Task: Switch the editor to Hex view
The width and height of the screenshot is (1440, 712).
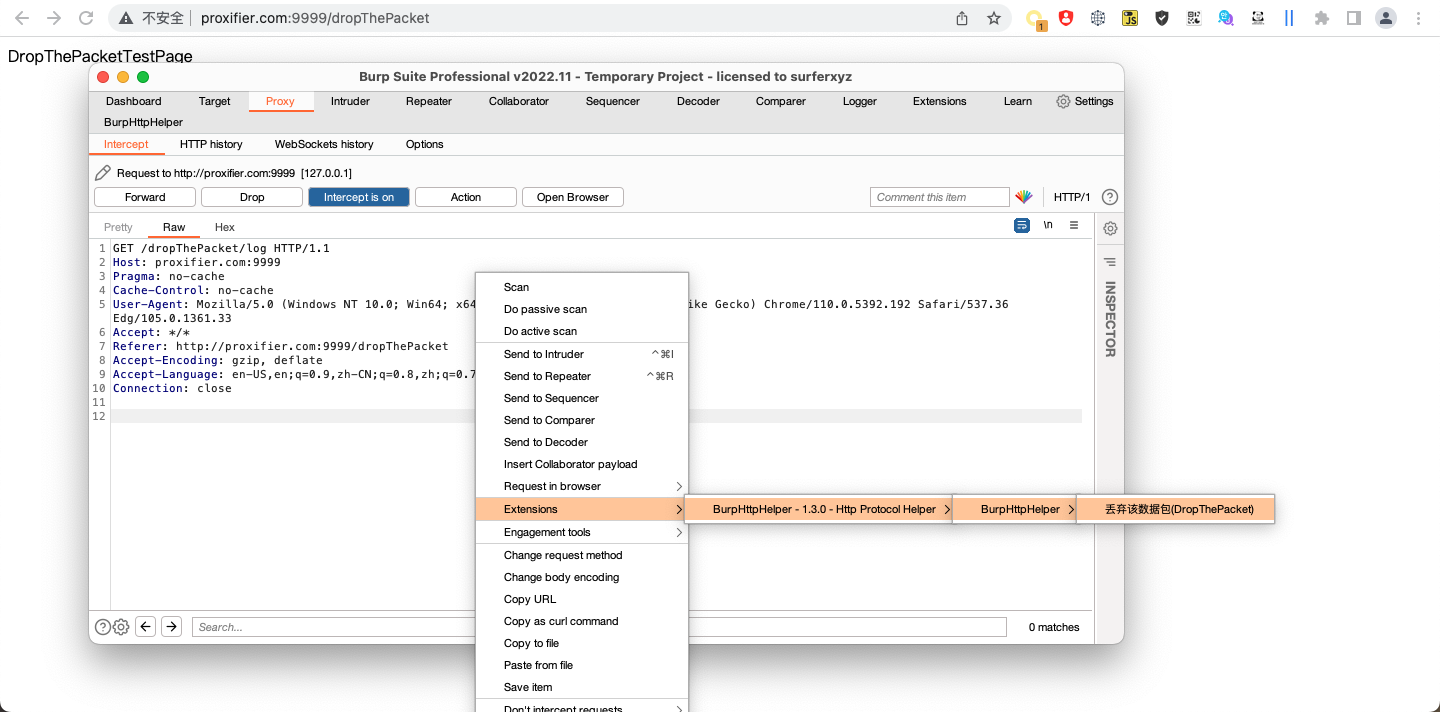Action: tap(225, 227)
